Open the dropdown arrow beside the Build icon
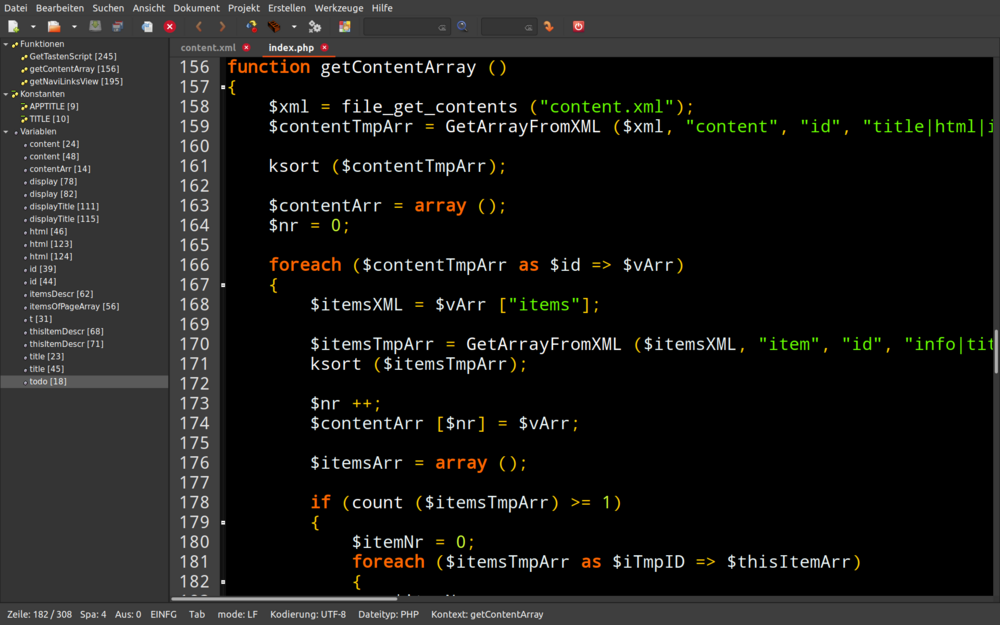 (293, 27)
